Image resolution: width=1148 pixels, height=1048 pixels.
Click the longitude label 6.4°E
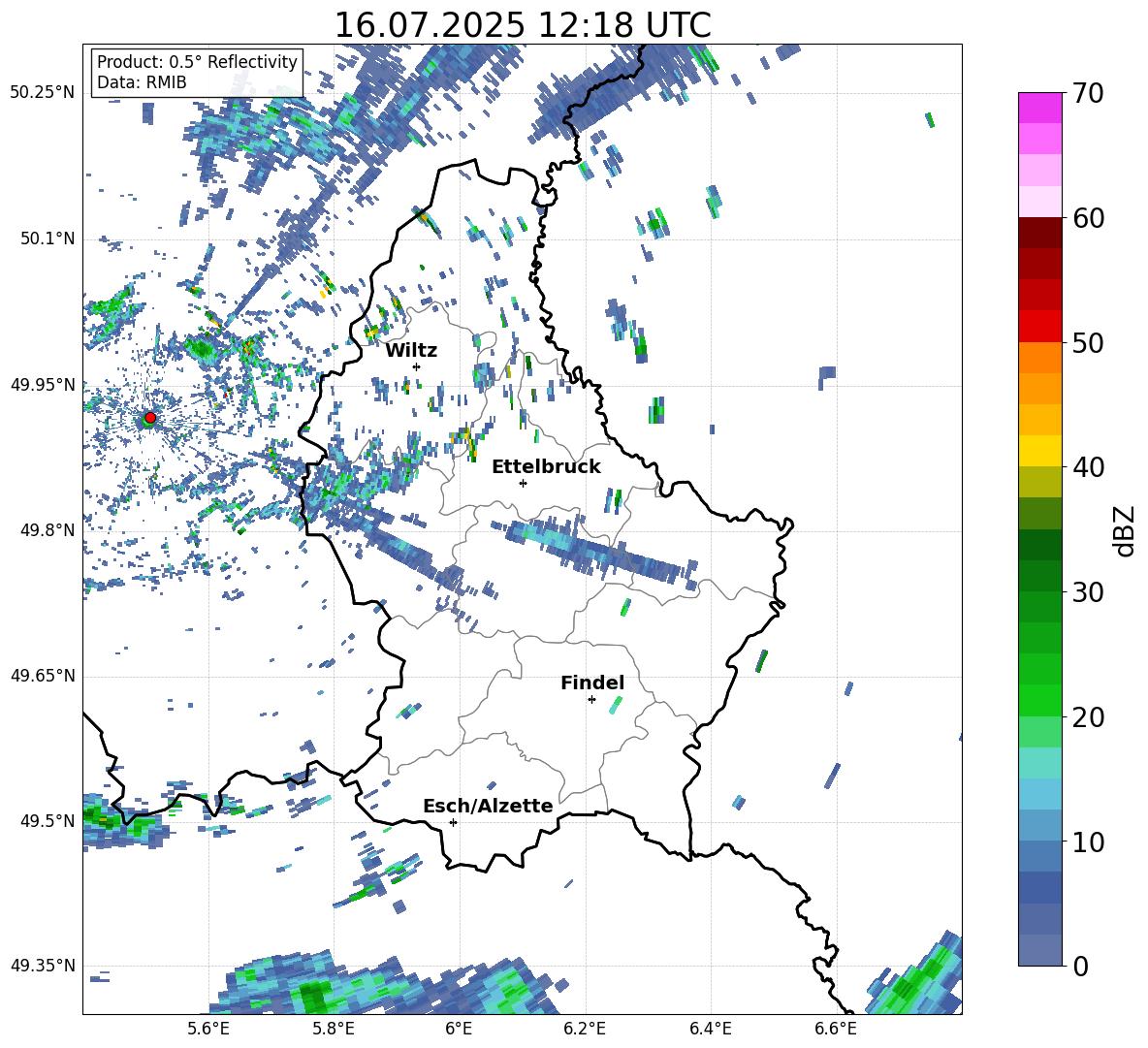pyautogui.click(x=710, y=1029)
